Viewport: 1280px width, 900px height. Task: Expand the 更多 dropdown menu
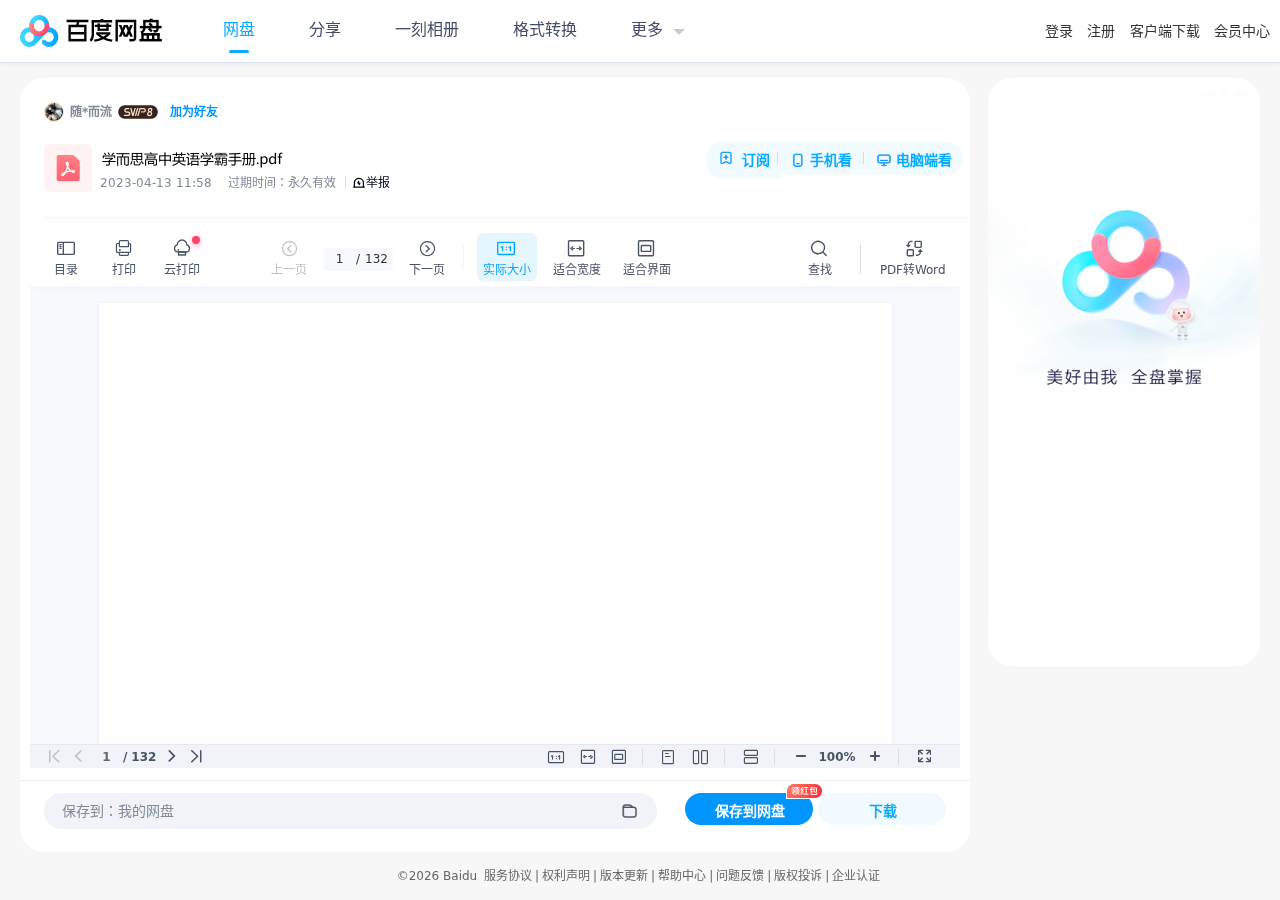tap(658, 30)
